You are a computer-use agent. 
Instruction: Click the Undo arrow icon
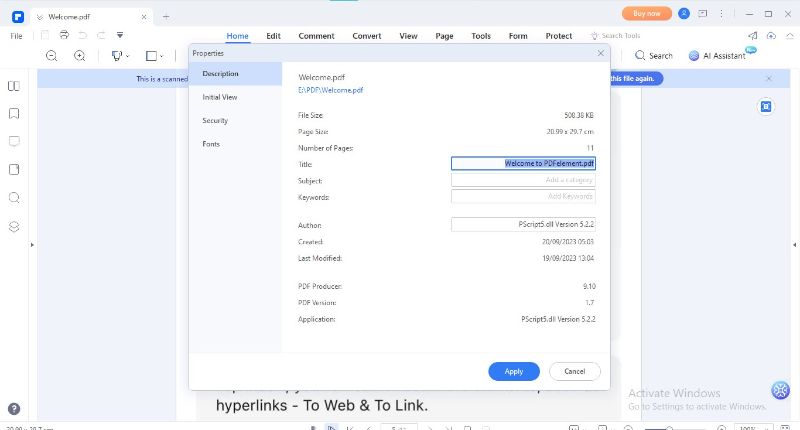[82, 35]
